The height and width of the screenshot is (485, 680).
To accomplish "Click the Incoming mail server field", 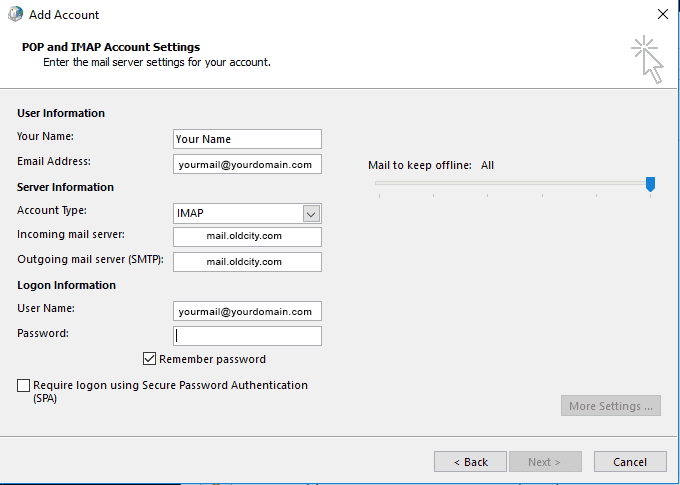I will [x=247, y=237].
